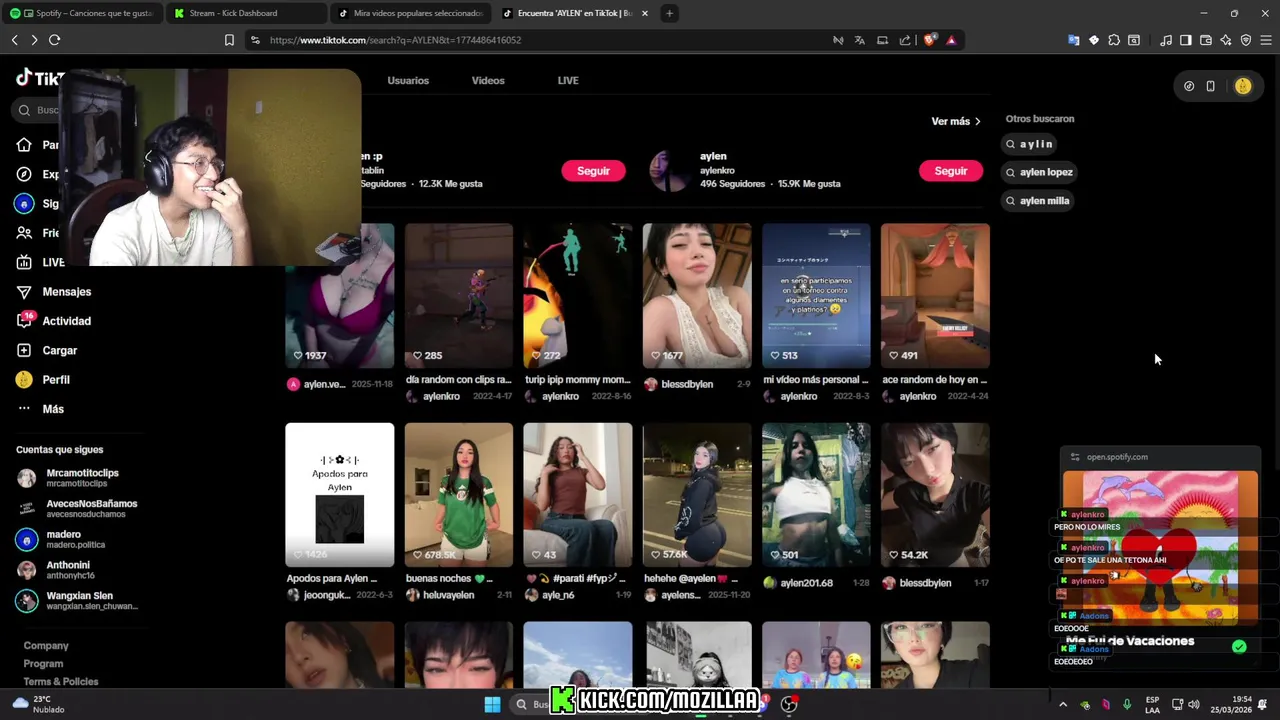Click the TikTok coins icon top right

[1189, 86]
